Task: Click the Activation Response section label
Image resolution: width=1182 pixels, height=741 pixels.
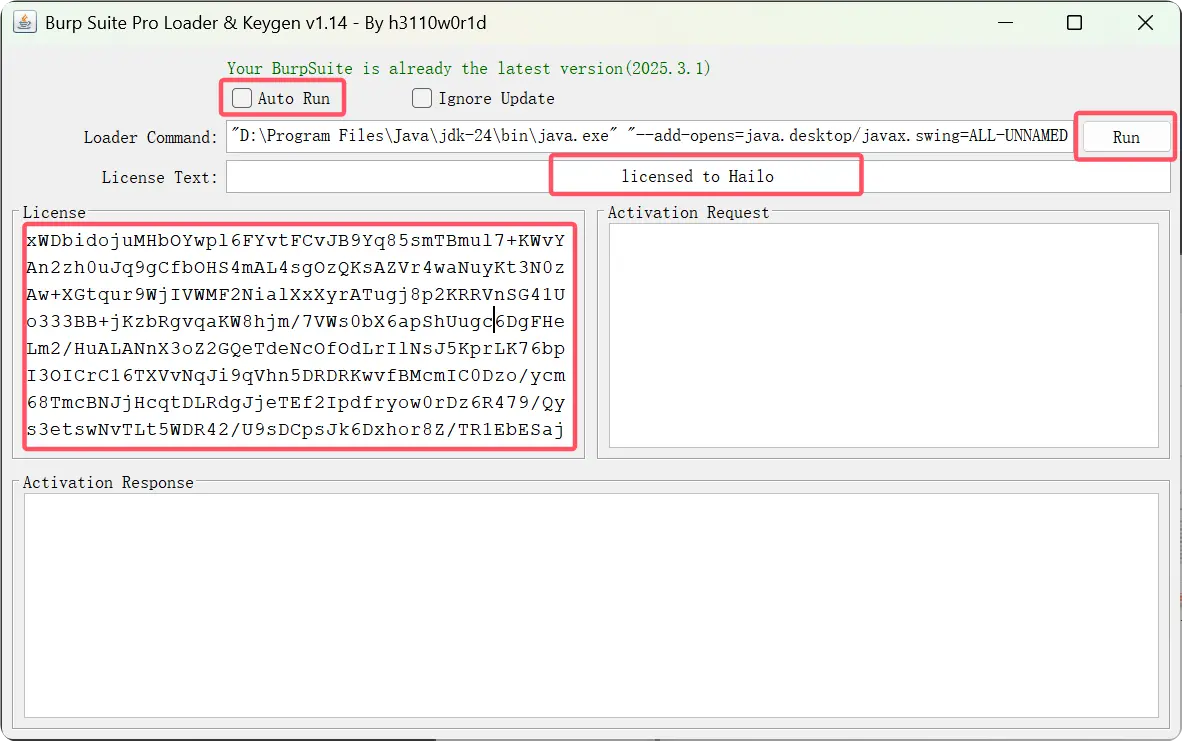Action: [107, 482]
